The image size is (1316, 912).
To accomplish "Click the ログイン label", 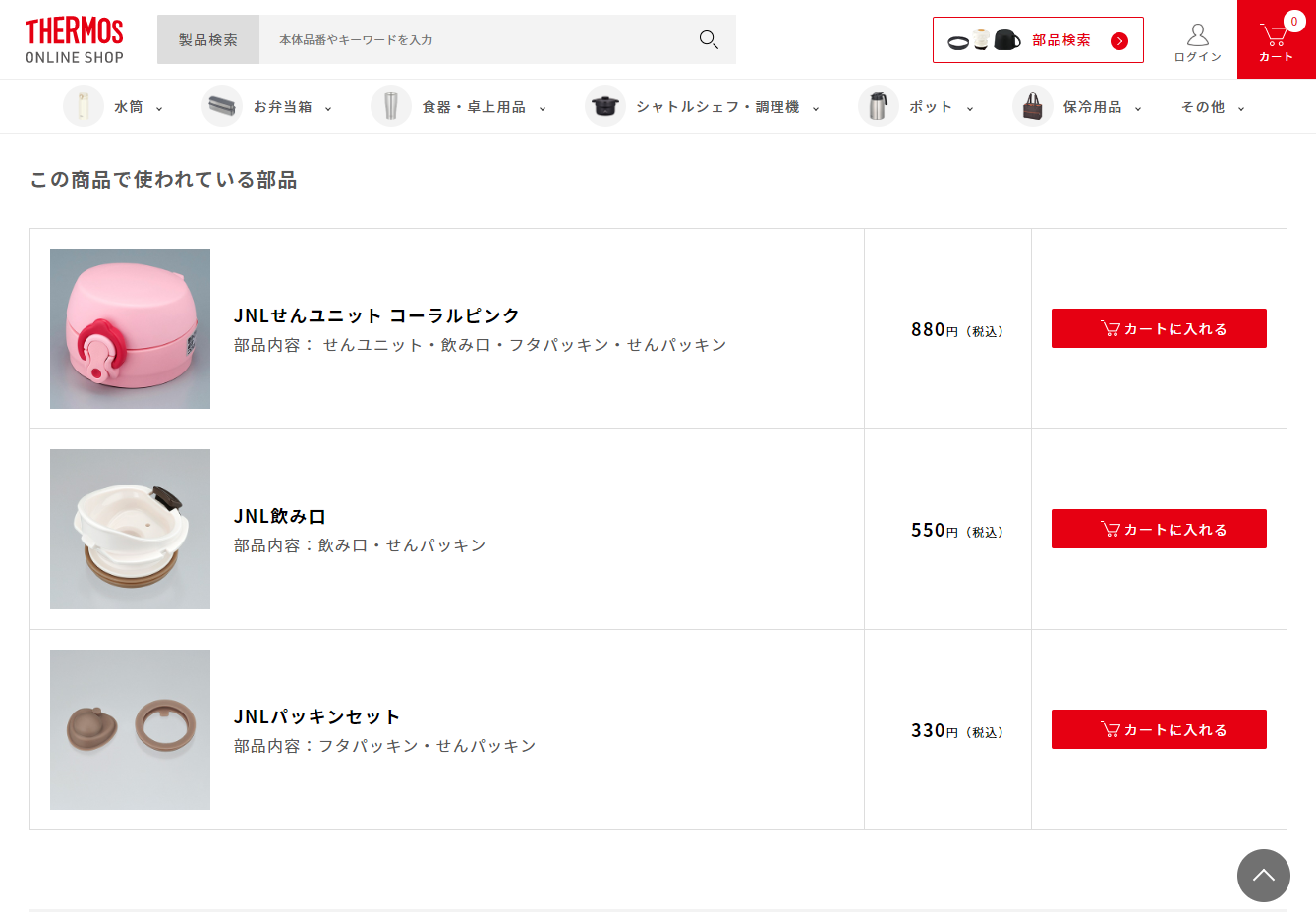I will coord(1197,57).
